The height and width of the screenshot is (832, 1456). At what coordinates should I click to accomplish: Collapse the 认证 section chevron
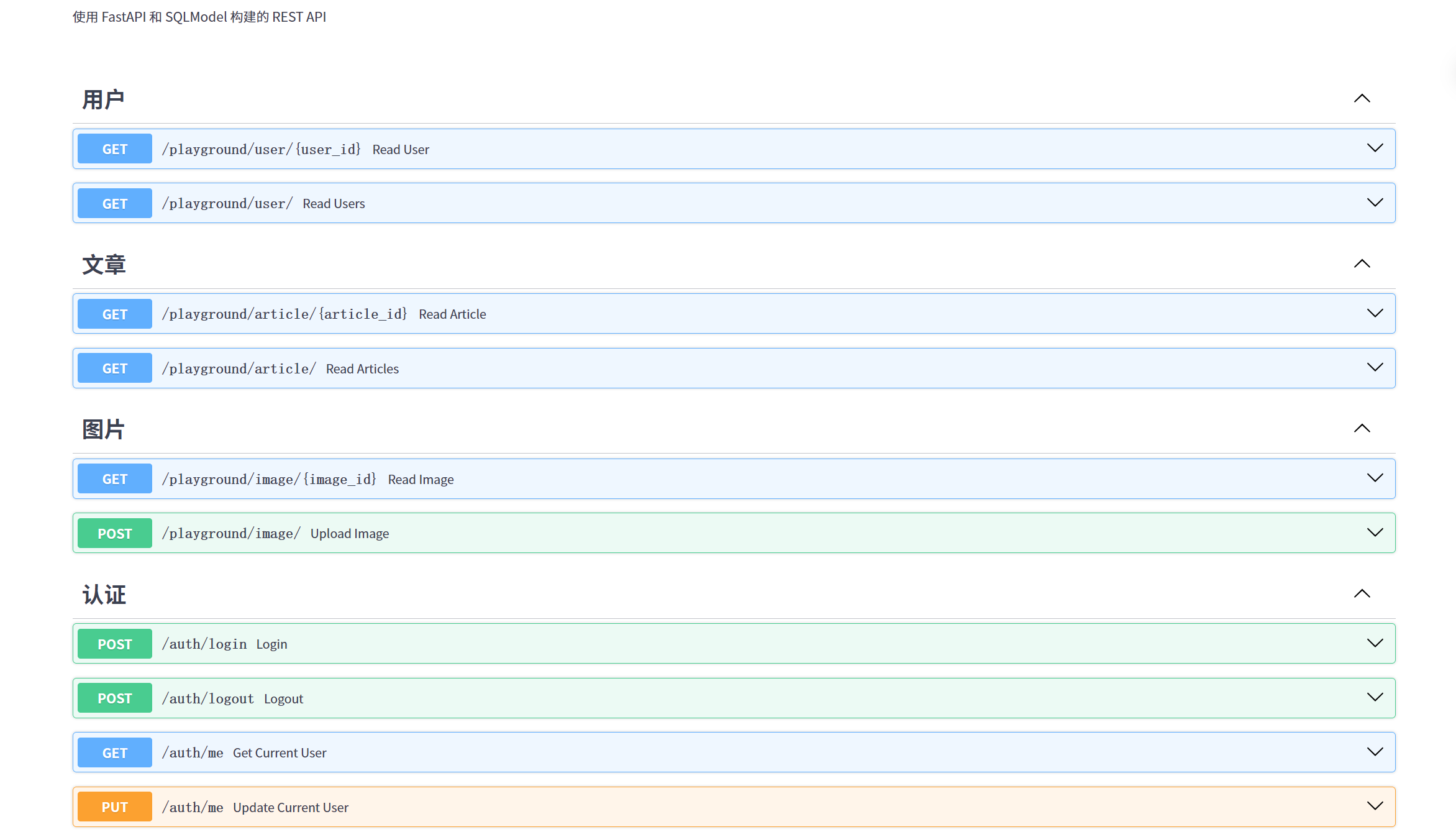click(x=1362, y=594)
